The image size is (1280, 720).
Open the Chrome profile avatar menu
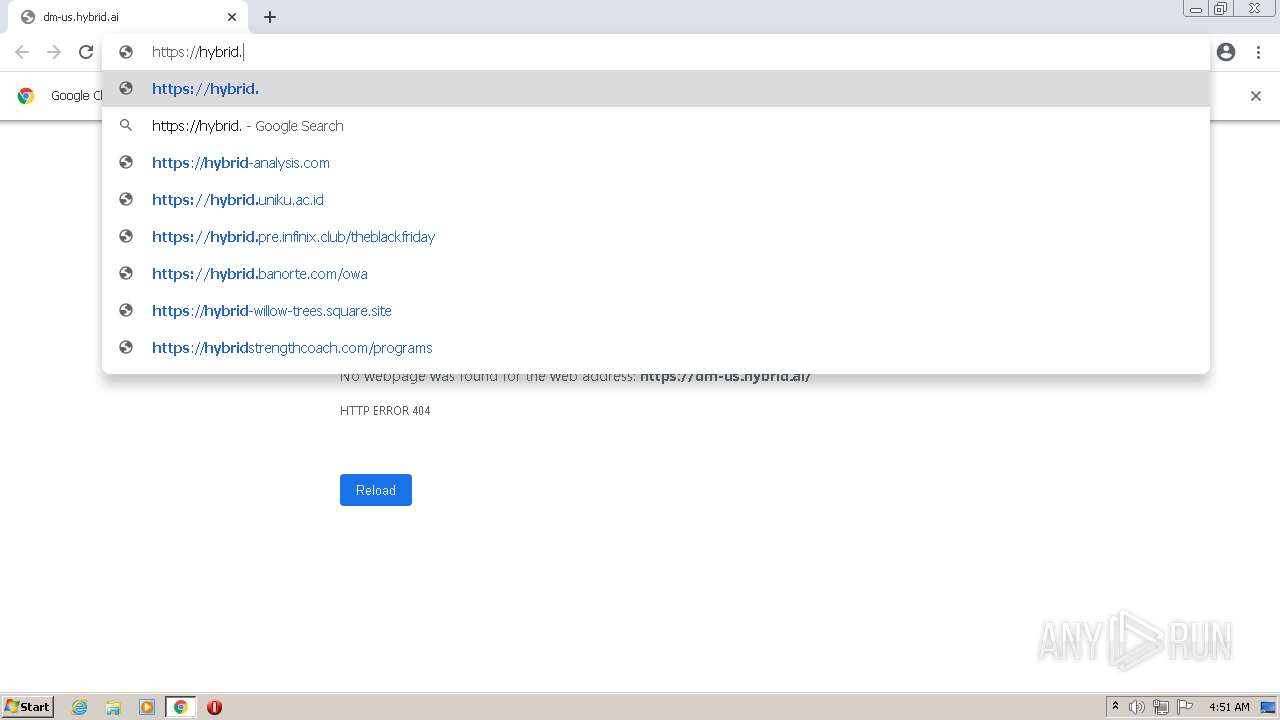click(1226, 52)
